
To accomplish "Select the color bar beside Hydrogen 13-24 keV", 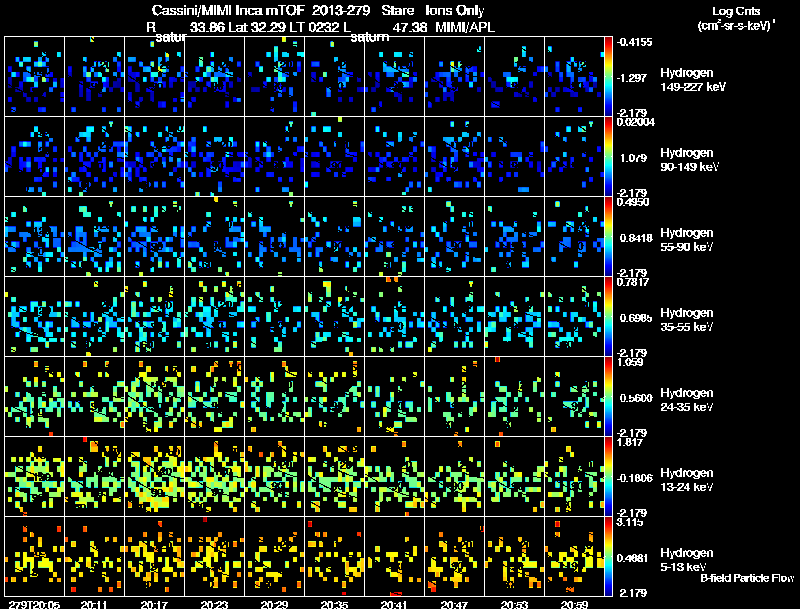I will coord(608,477).
